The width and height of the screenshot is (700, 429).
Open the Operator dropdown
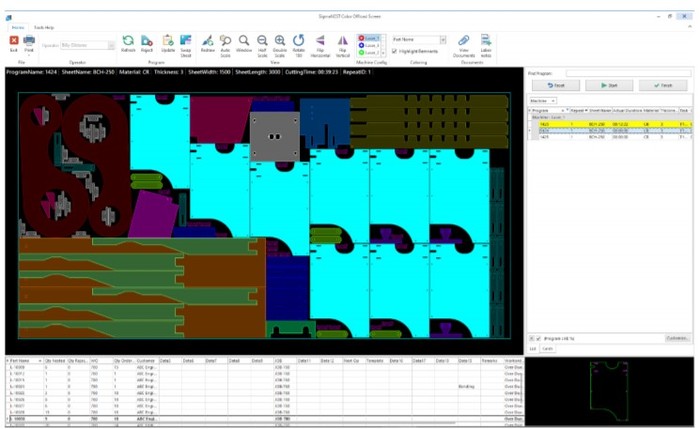click(x=111, y=46)
